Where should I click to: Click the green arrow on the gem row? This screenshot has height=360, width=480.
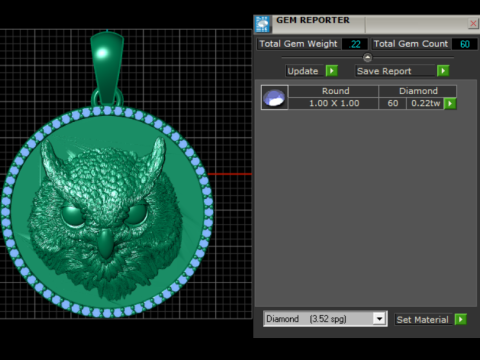point(450,103)
